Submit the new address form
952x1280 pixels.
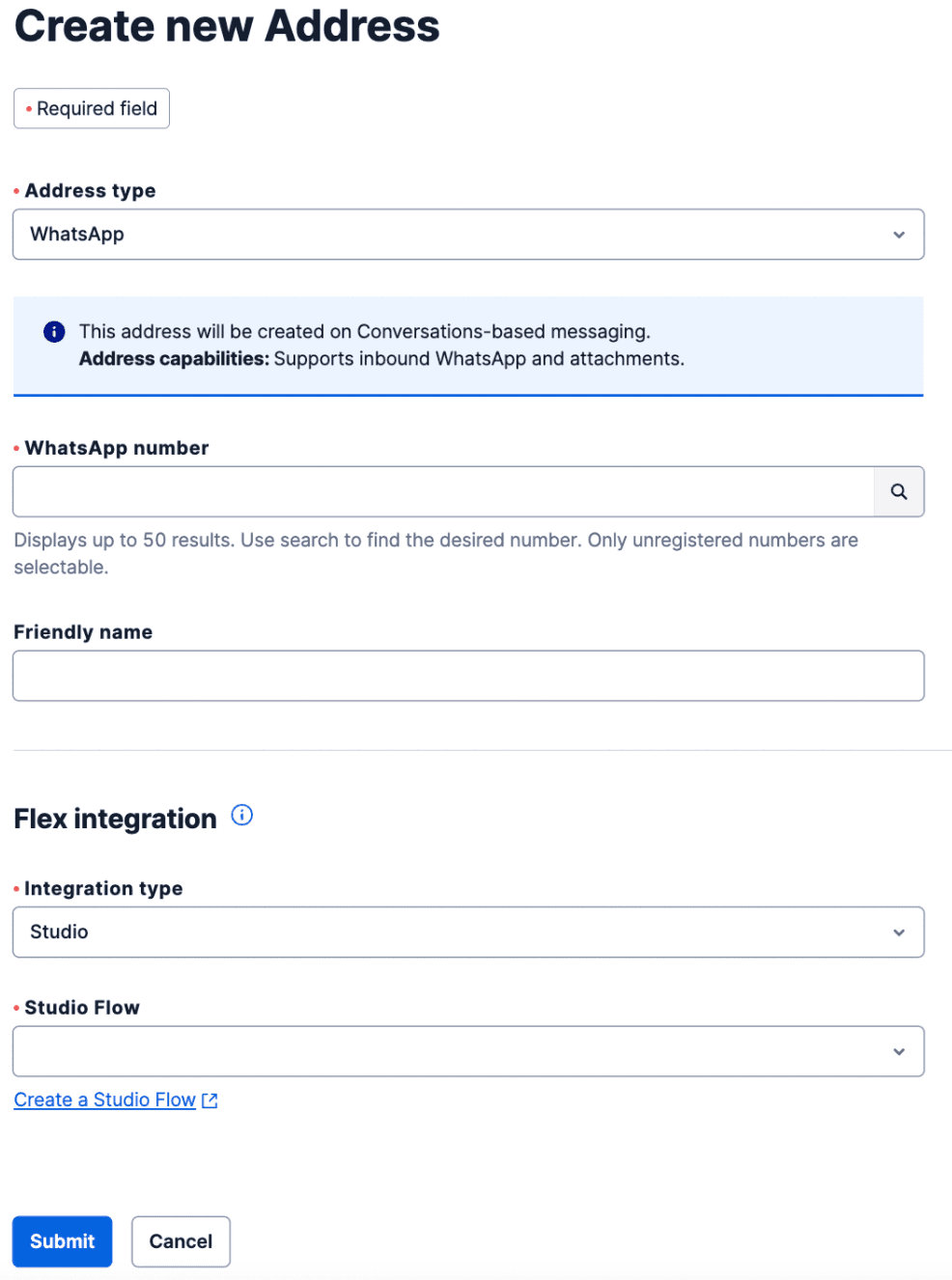(x=62, y=1241)
